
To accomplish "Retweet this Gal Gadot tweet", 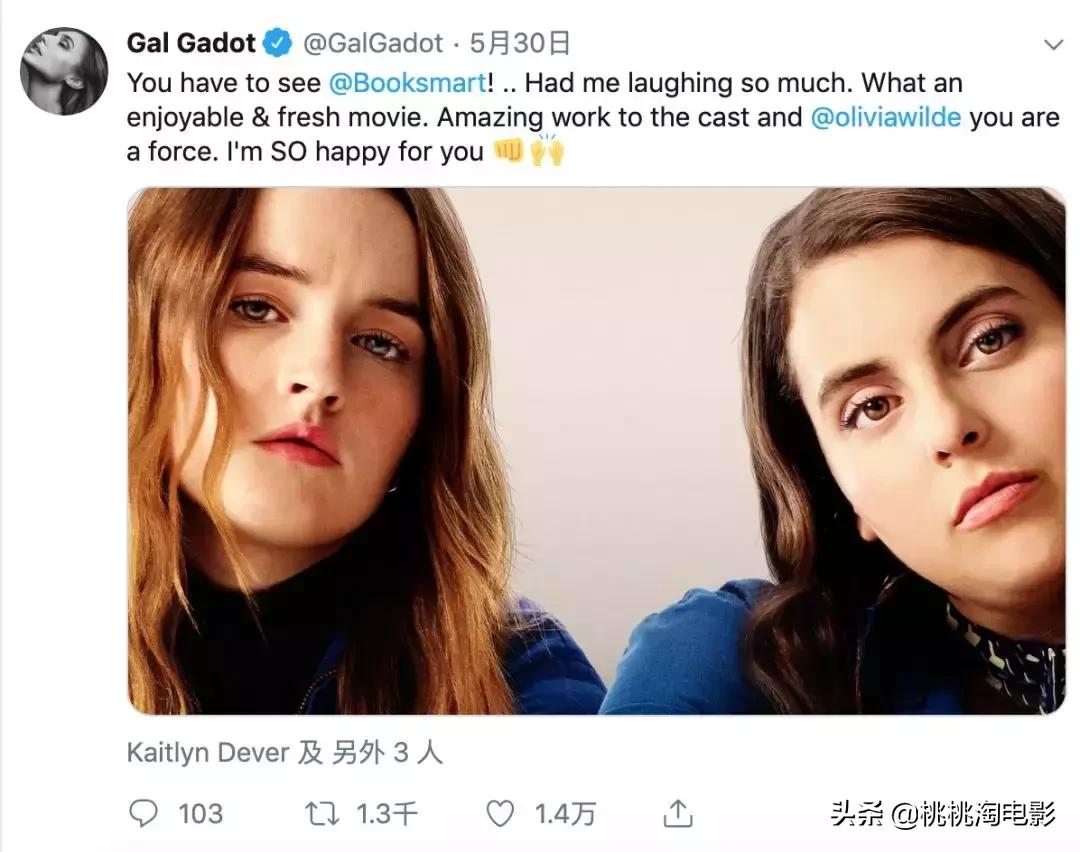I will (323, 814).
